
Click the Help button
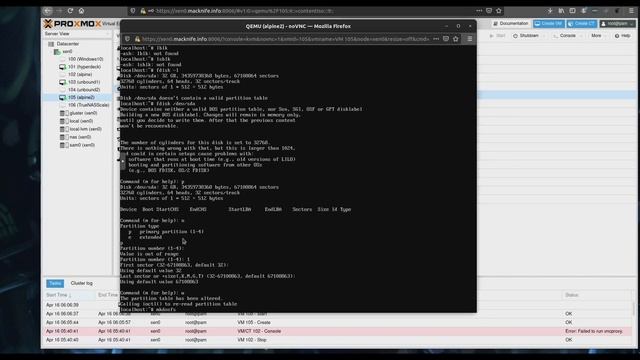coord(622,36)
